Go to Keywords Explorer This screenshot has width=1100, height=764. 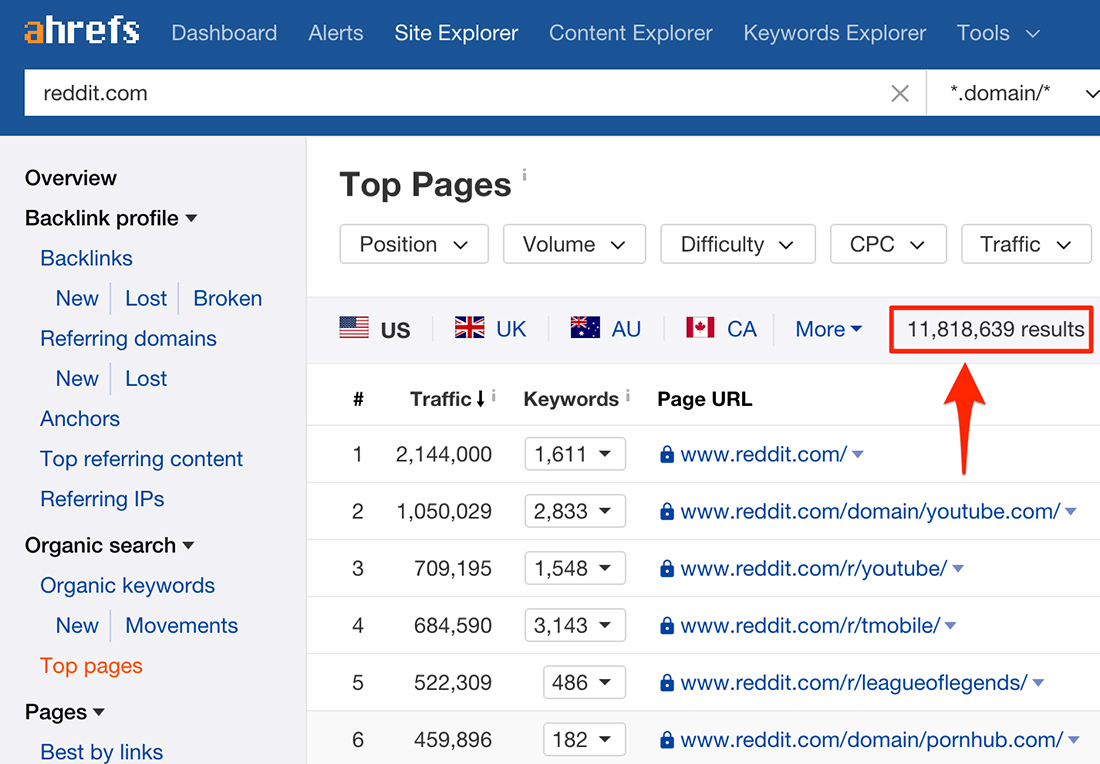(x=835, y=33)
